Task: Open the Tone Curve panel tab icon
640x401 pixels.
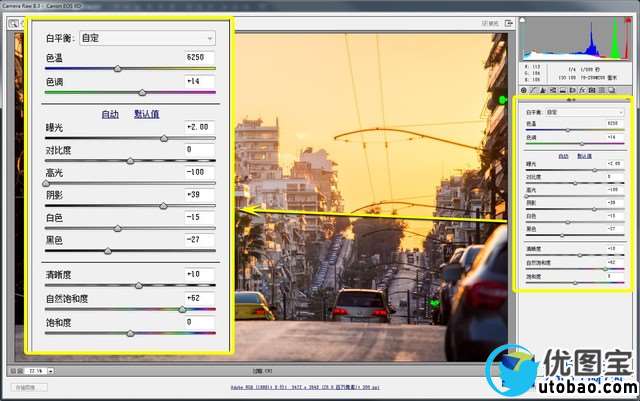Action: pos(534,90)
